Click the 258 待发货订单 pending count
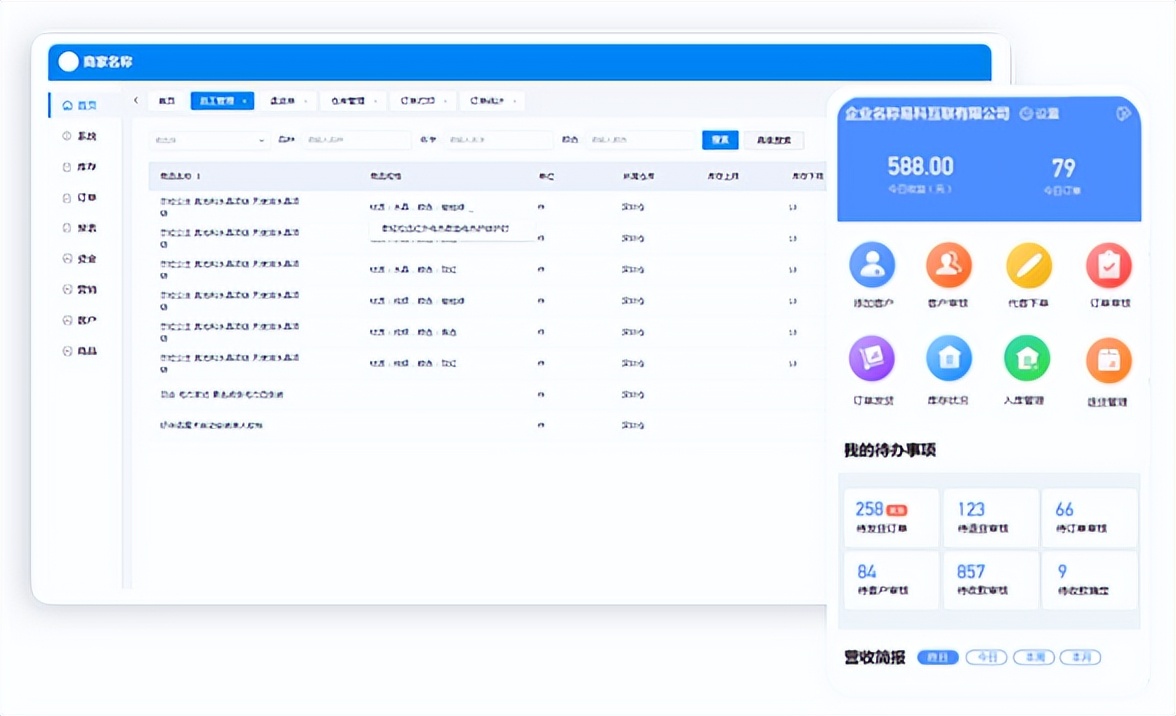1176x716 pixels. pos(890,517)
